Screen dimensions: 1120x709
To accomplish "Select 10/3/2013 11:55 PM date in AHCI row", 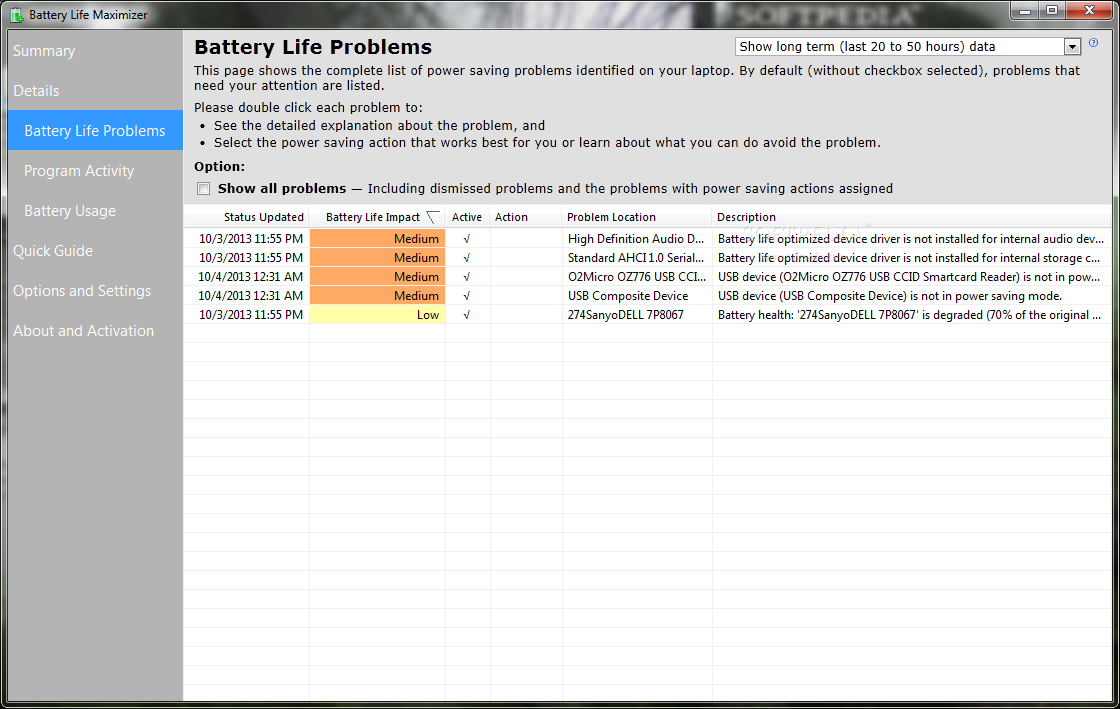I will 251,258.
